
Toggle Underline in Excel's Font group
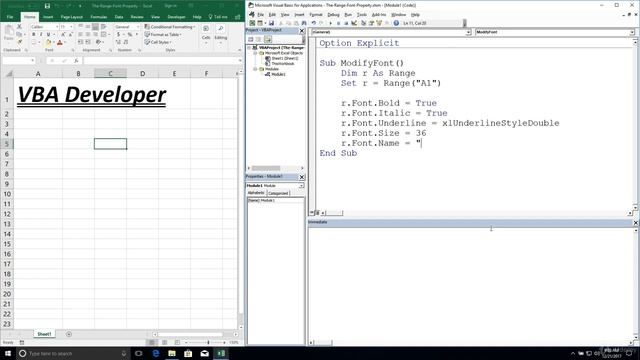[48, 35]
